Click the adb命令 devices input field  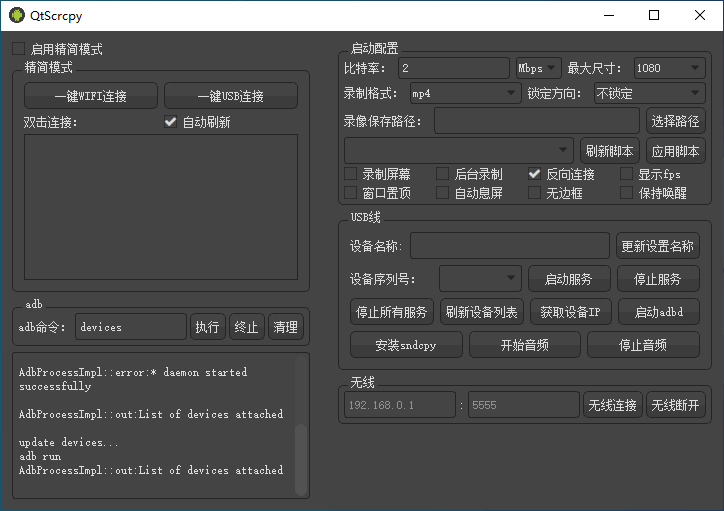(131, 327)
